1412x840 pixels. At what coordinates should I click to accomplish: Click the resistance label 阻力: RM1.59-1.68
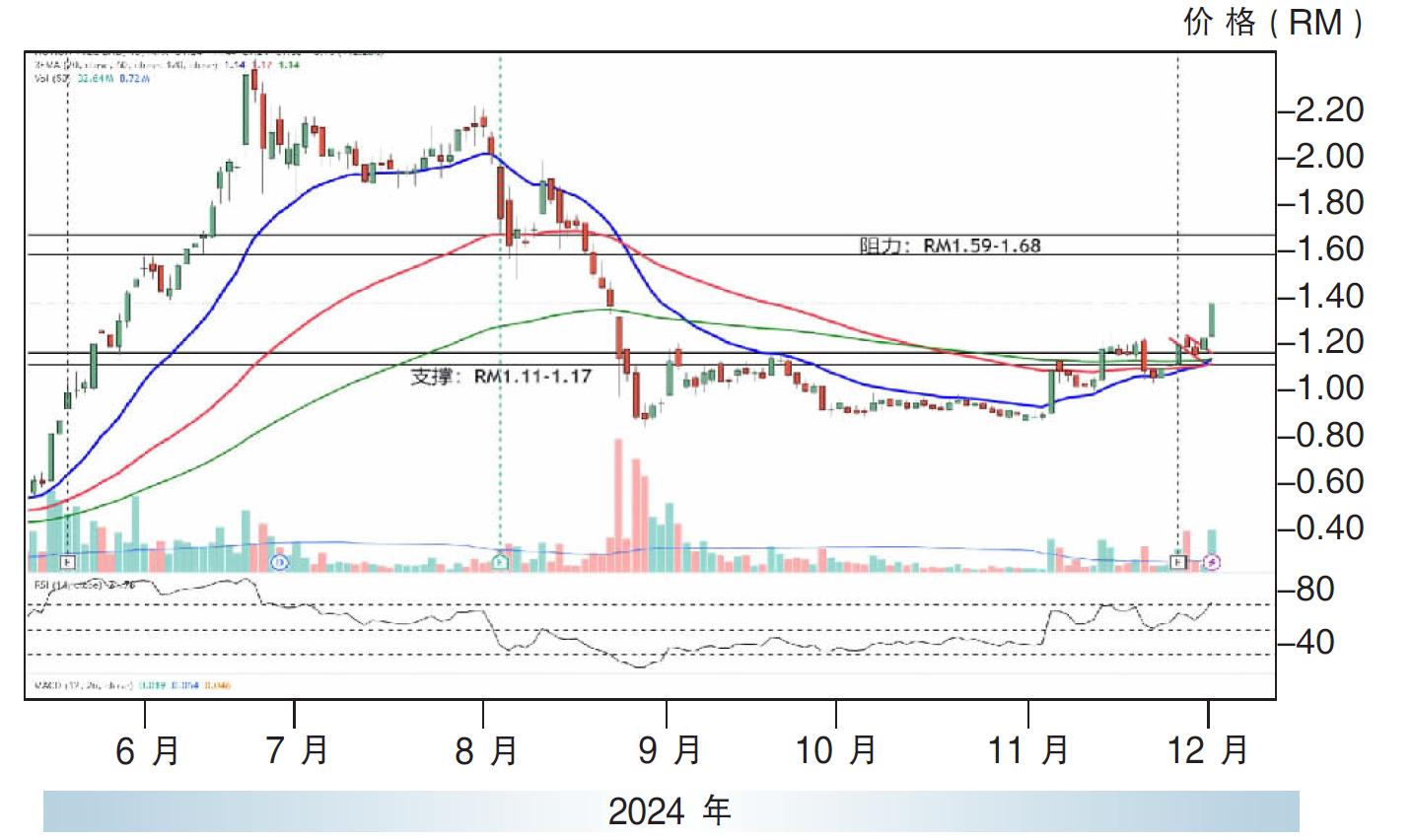(x=950, y=245)
